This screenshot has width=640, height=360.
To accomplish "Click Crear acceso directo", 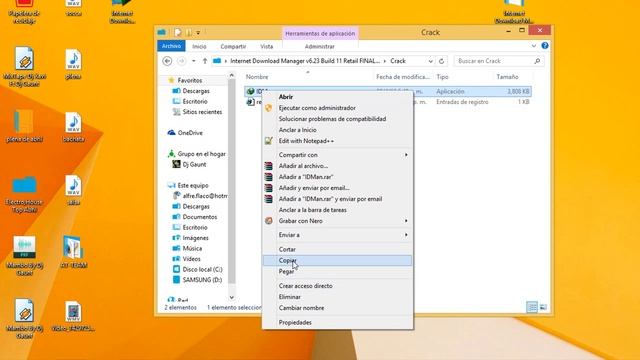I will tap(337, 286).
